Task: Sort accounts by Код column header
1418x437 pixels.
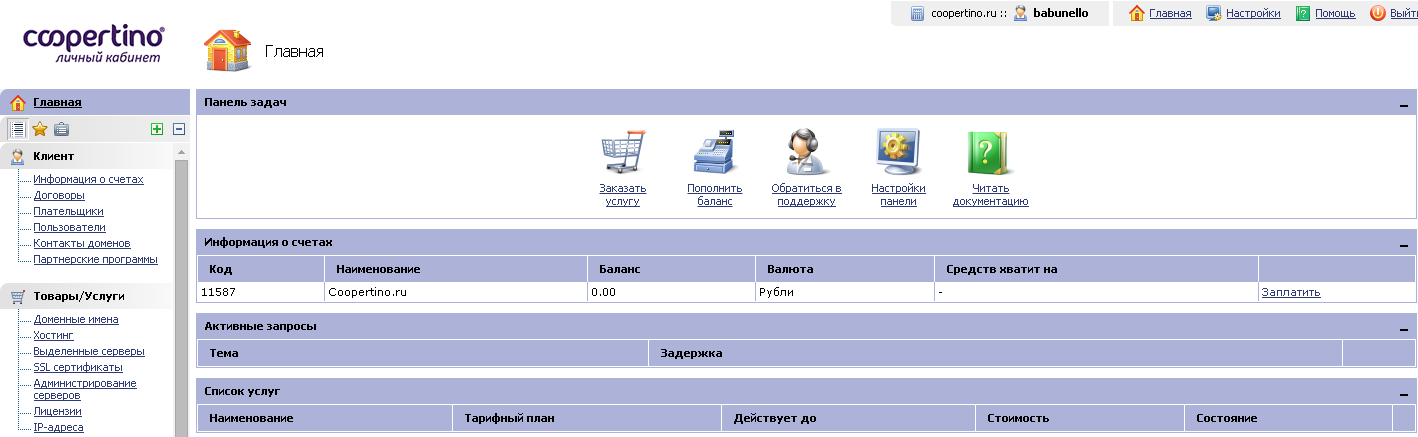Action: pyautogui.click(x=260, y=269)
